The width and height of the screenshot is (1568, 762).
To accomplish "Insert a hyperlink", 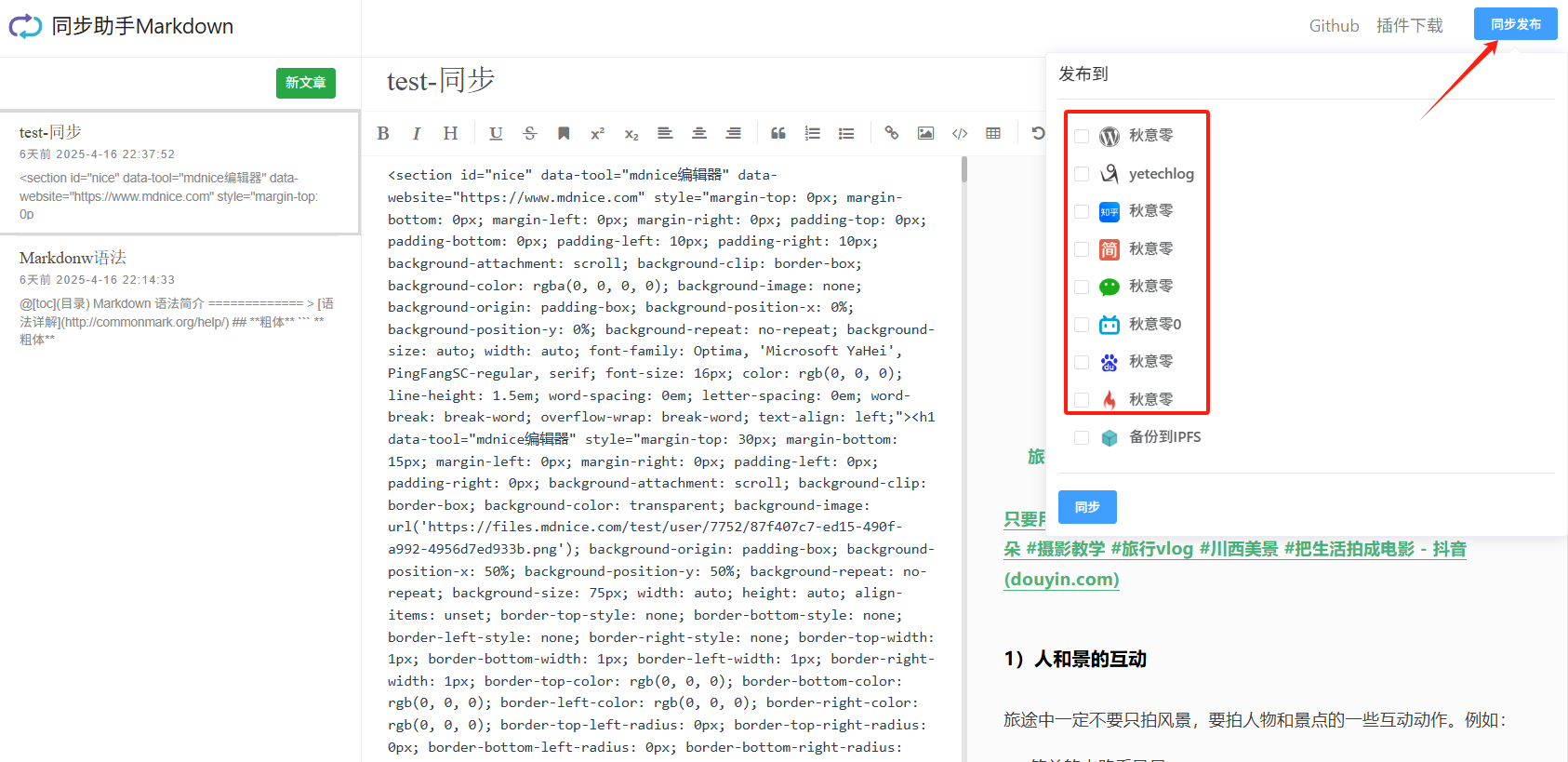I will click(x=892, y=133).
